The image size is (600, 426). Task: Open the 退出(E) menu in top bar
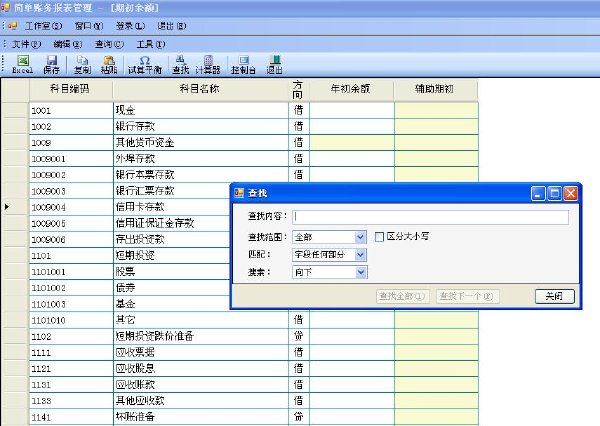(172, 26)
